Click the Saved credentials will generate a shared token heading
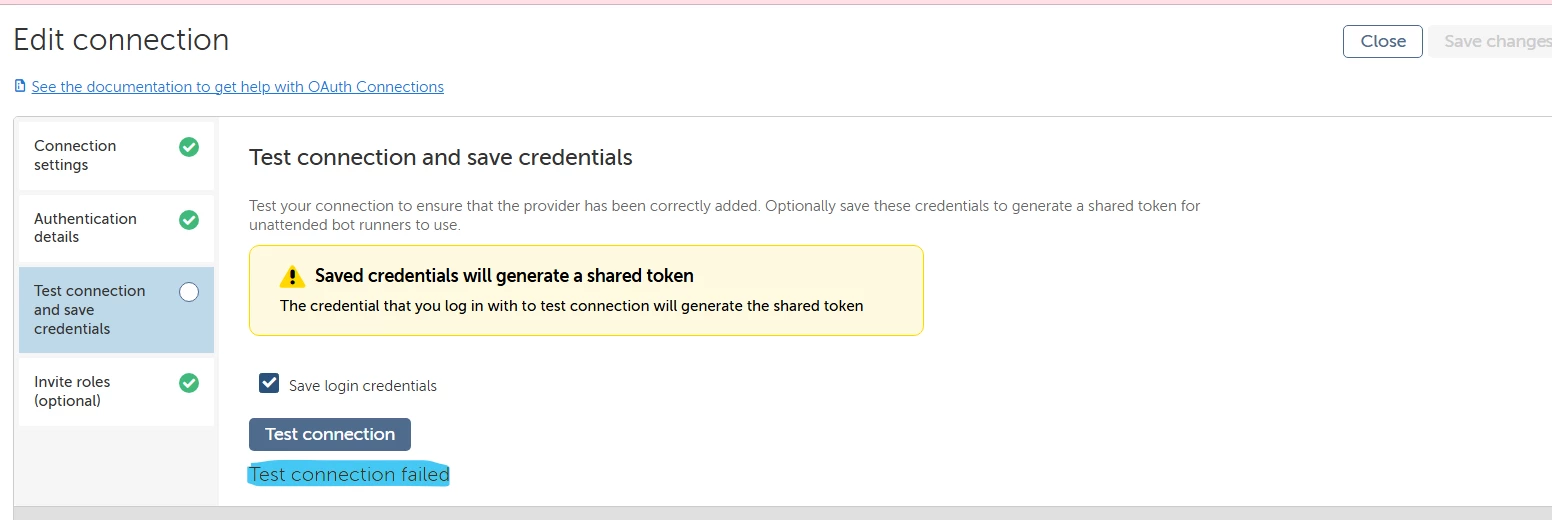 click(504, 276)
